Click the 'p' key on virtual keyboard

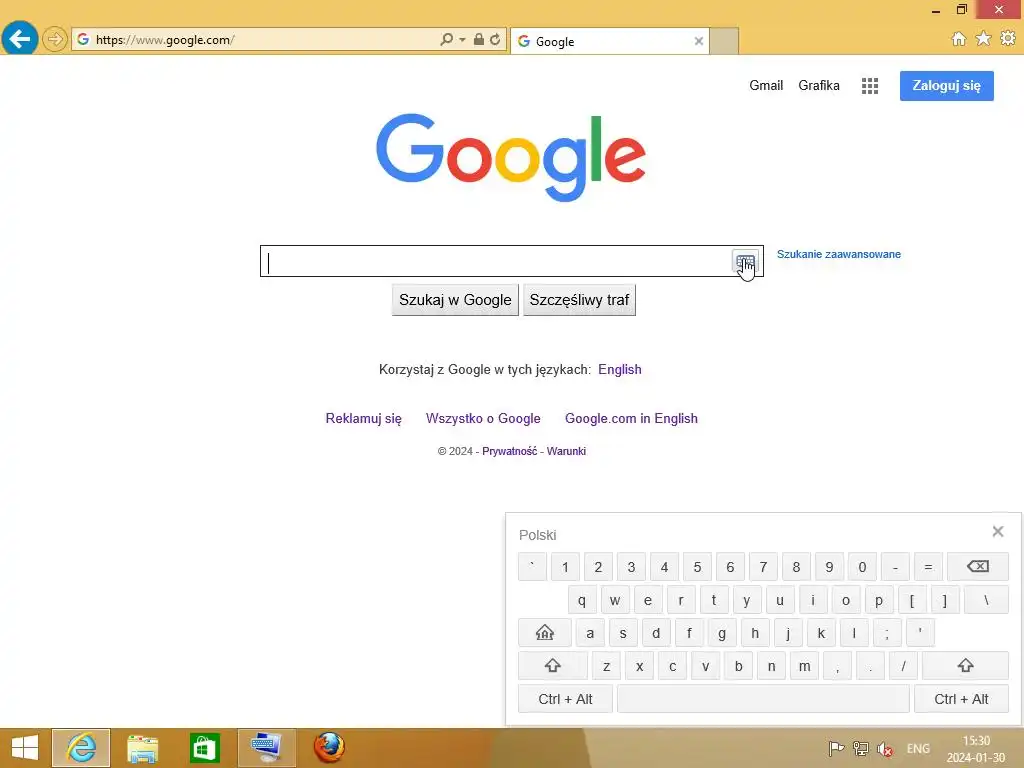[x=879, y=600]
